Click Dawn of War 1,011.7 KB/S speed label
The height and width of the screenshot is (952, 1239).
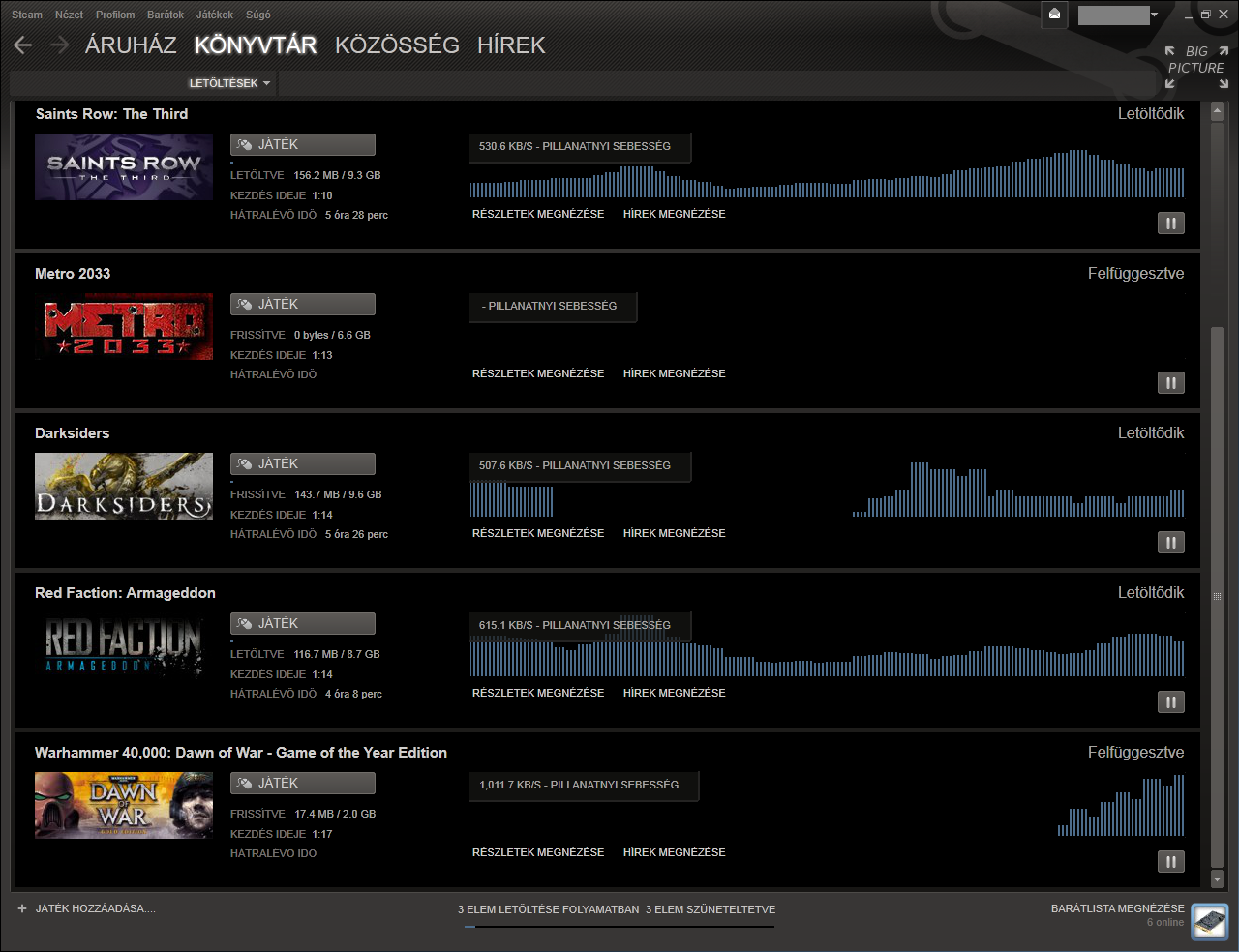[584, 785]
